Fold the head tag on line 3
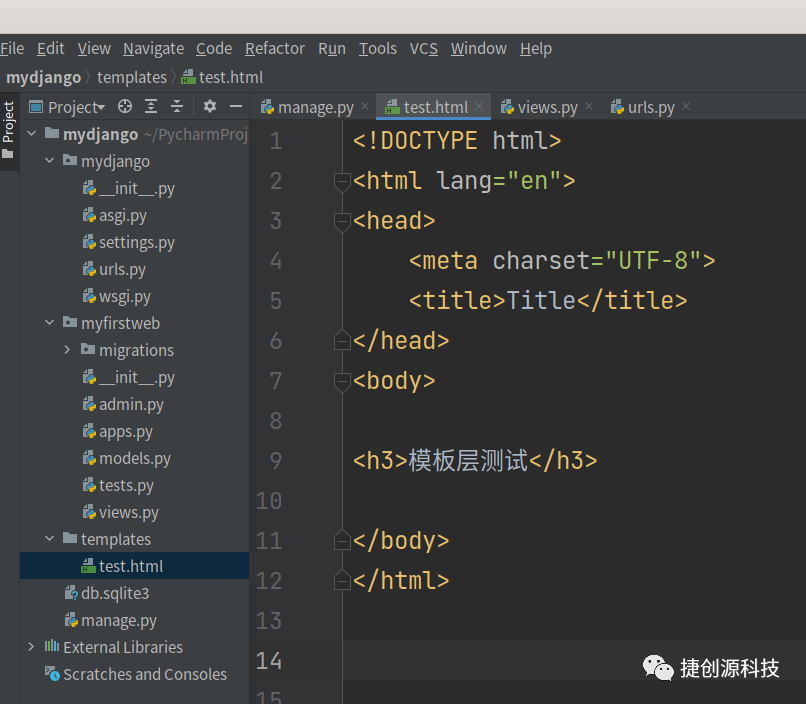 [342, 222]
